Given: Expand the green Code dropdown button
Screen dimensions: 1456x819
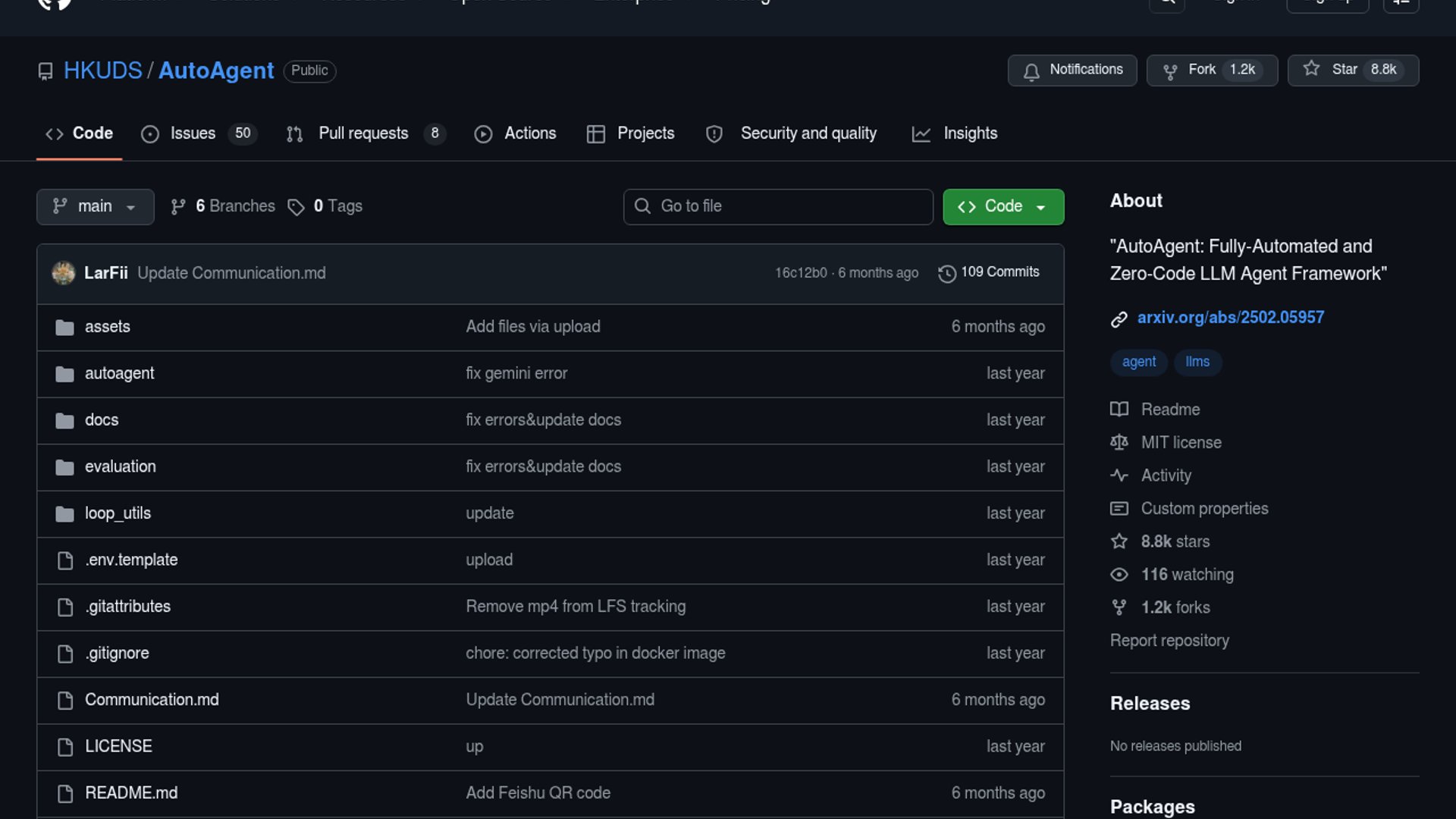Looking at the screenshot, I should click(1003, 206).
